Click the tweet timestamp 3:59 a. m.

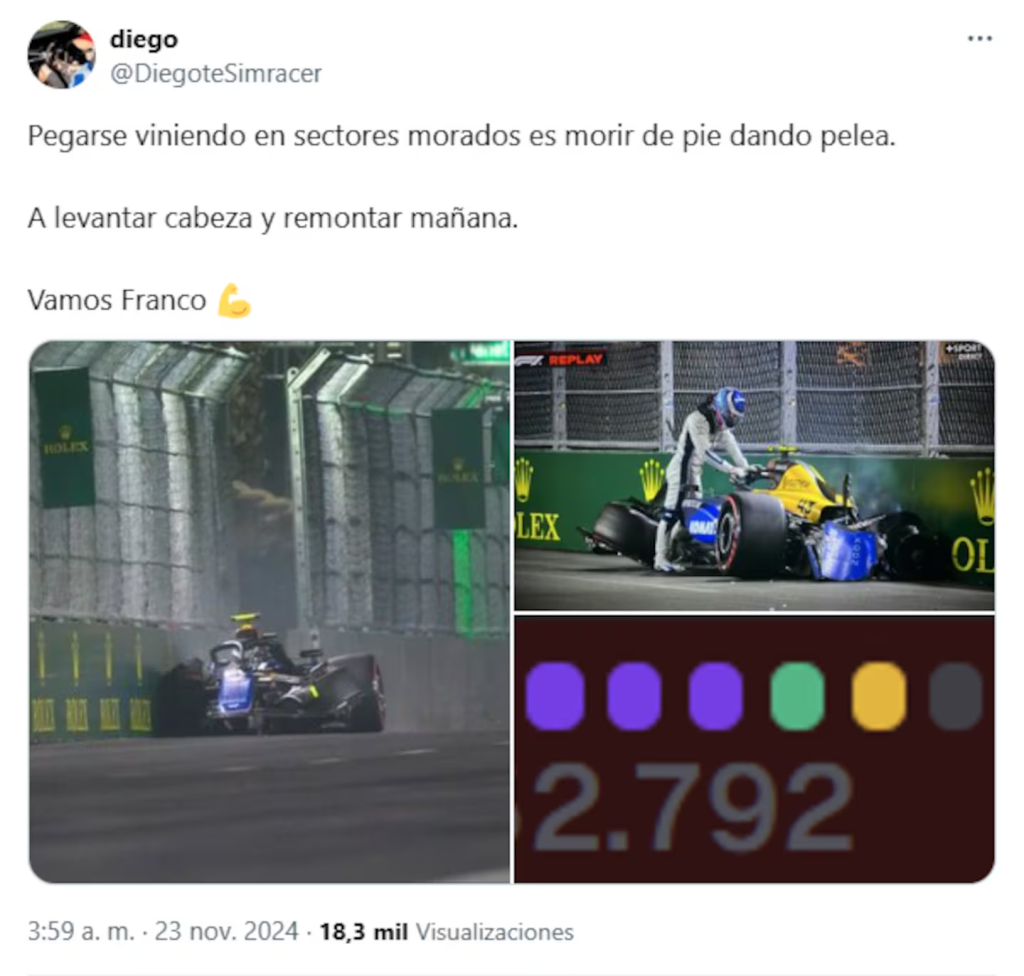click(x=81, y=931)
